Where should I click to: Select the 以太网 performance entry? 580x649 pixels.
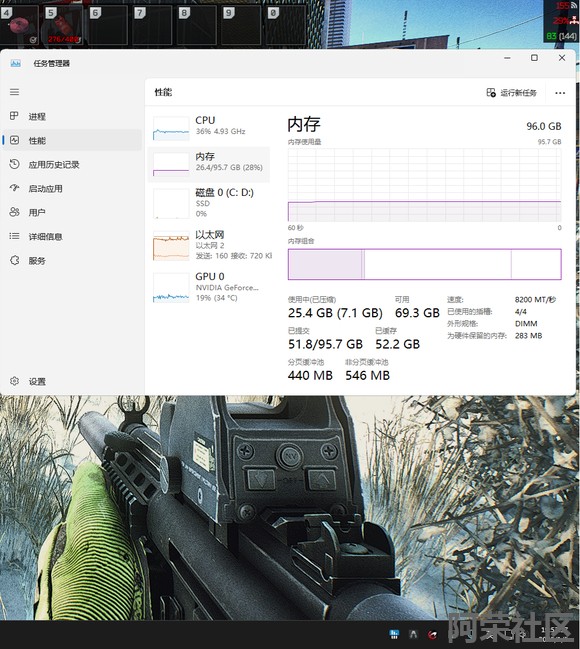point(209,245)
